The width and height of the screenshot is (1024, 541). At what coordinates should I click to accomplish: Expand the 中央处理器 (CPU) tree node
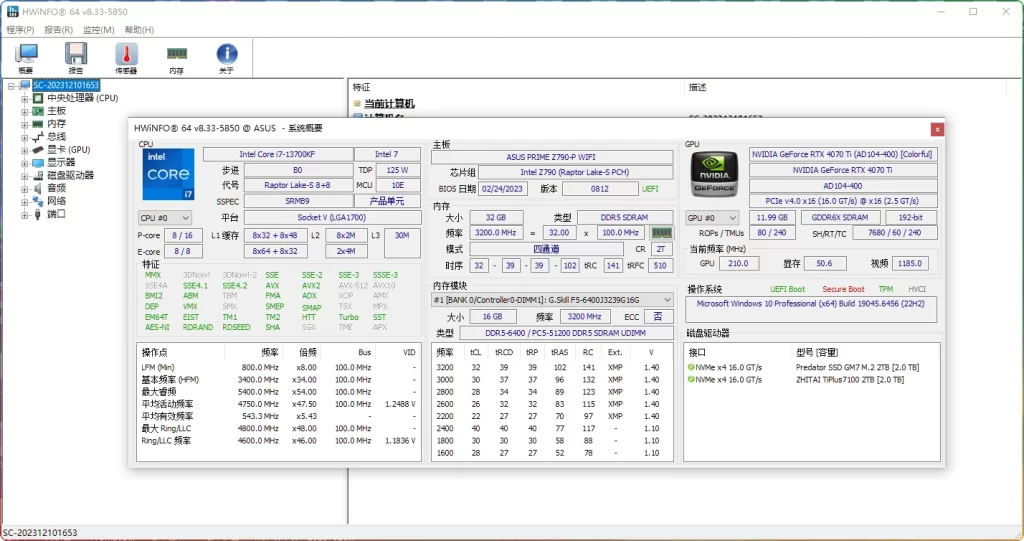(24, 99)
